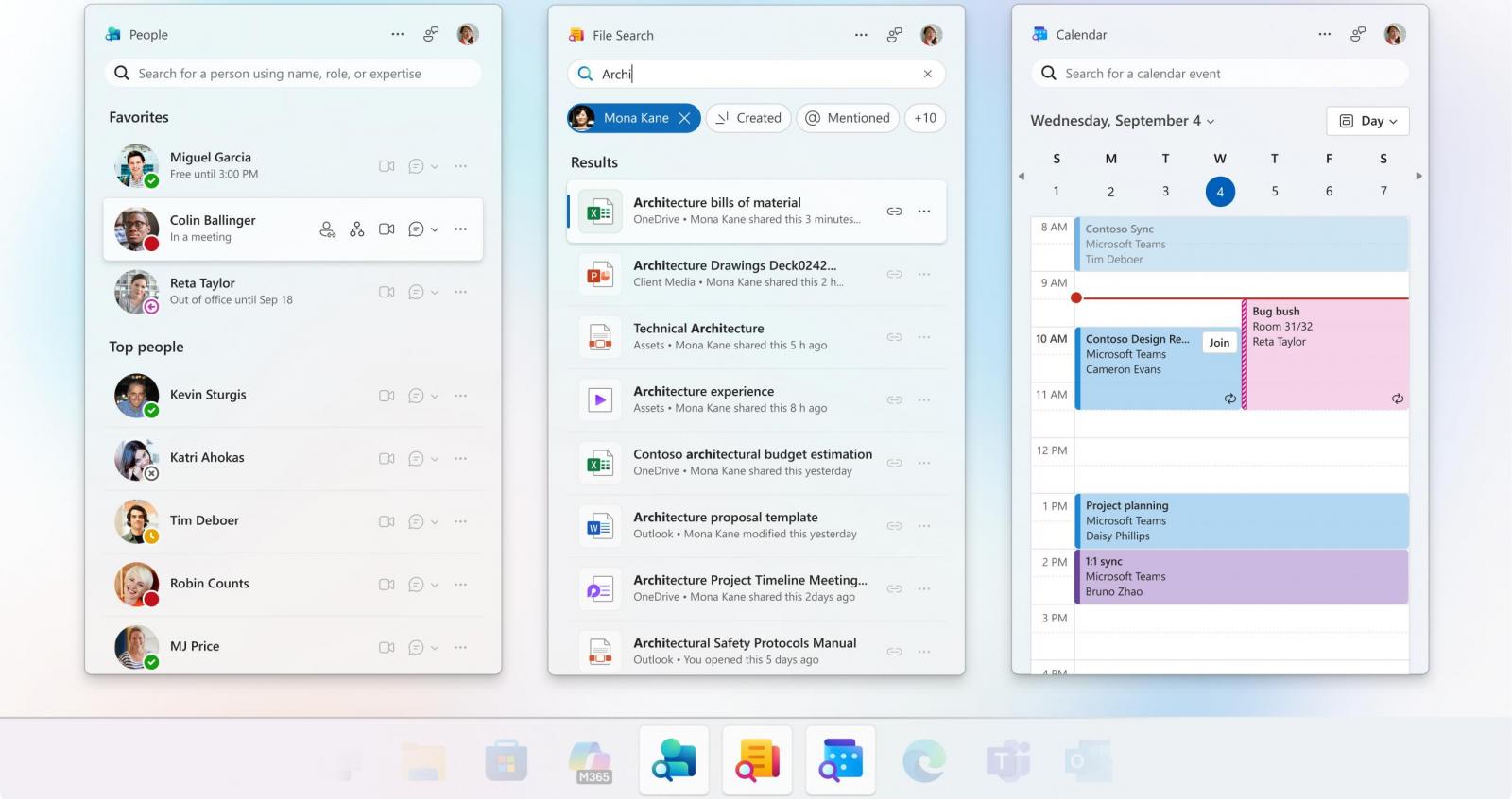Launch File Search app from taskbar
The image size is (1512, 799).
point(757,760)
